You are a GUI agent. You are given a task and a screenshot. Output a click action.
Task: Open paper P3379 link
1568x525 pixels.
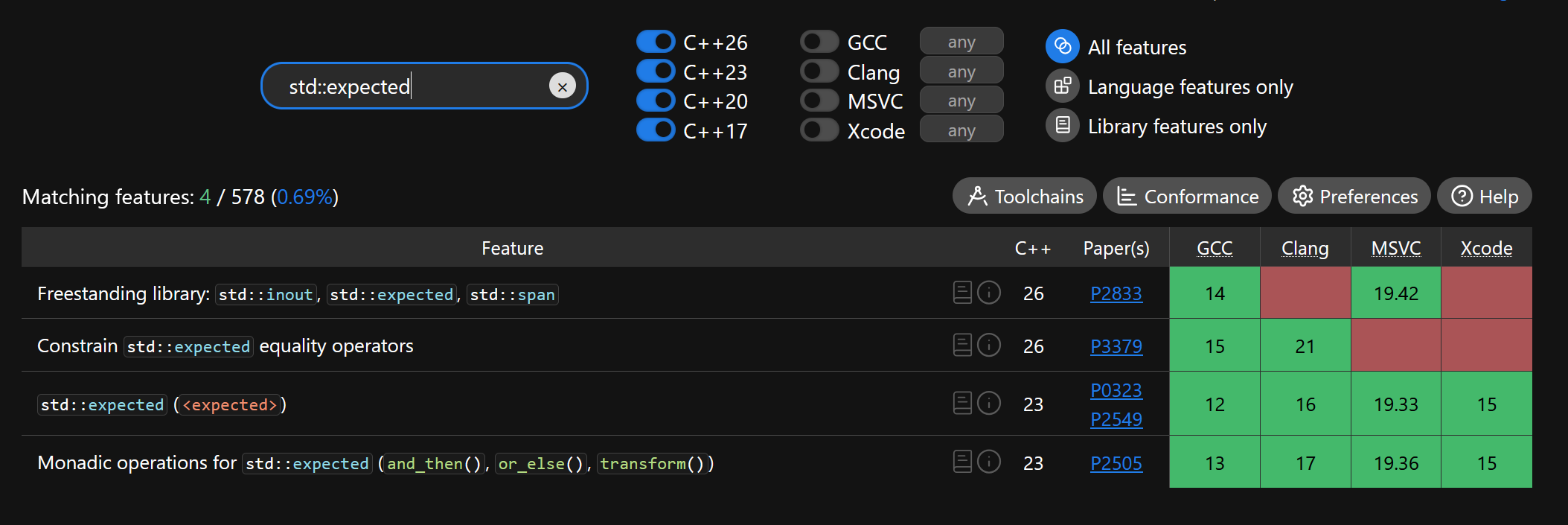[x=1116, y=346]
